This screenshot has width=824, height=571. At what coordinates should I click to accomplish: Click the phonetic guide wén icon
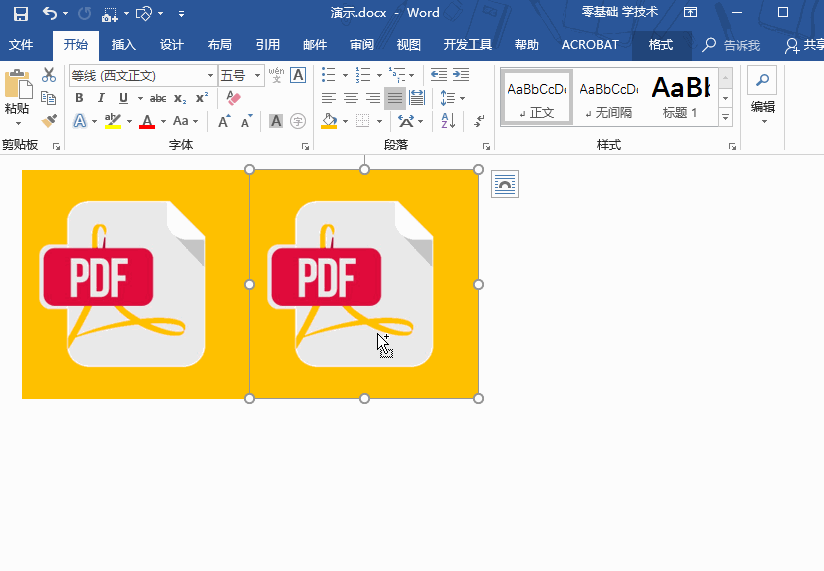click(x=276, y=75)
